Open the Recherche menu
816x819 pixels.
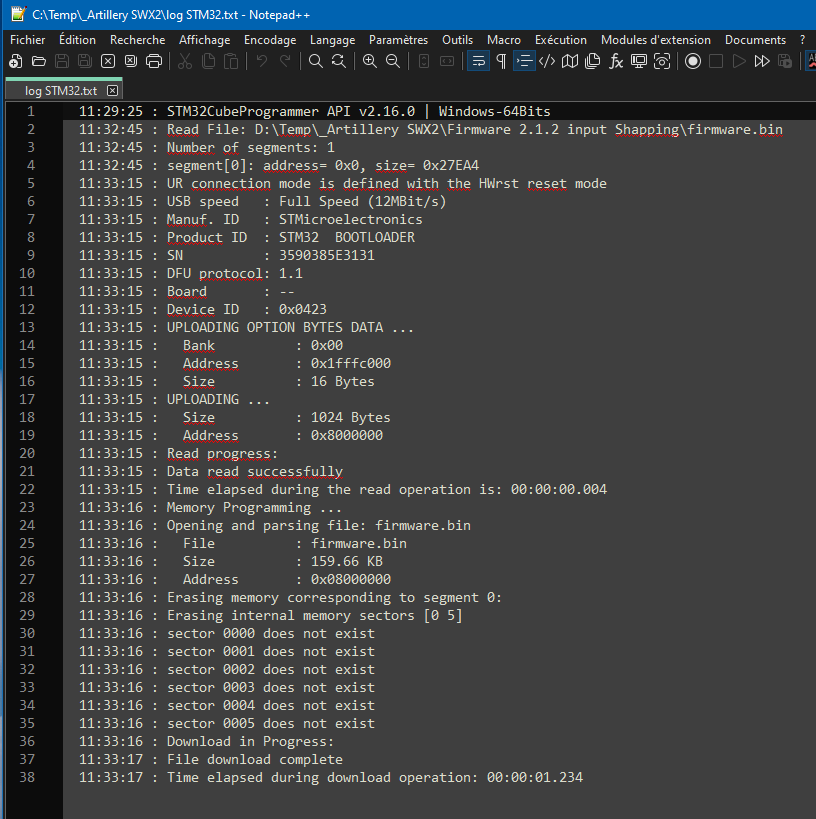[137, 40]
